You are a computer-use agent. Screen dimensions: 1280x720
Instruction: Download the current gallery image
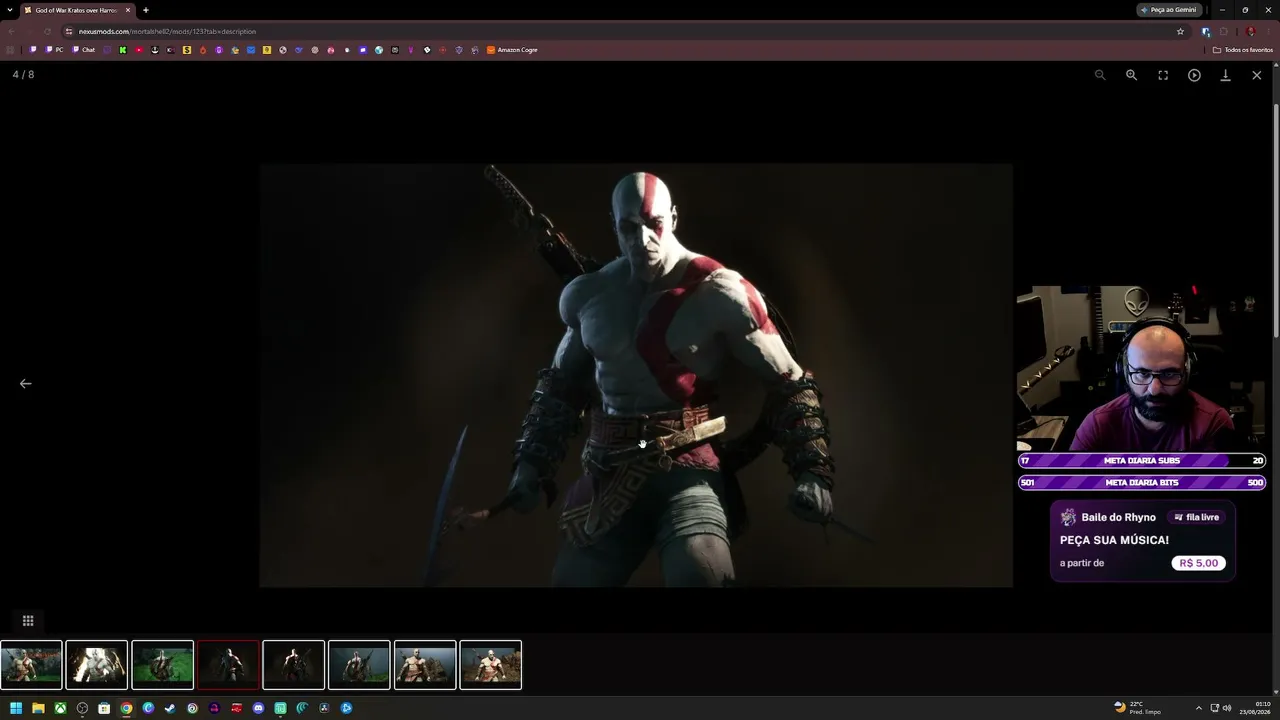point(1225,75)
